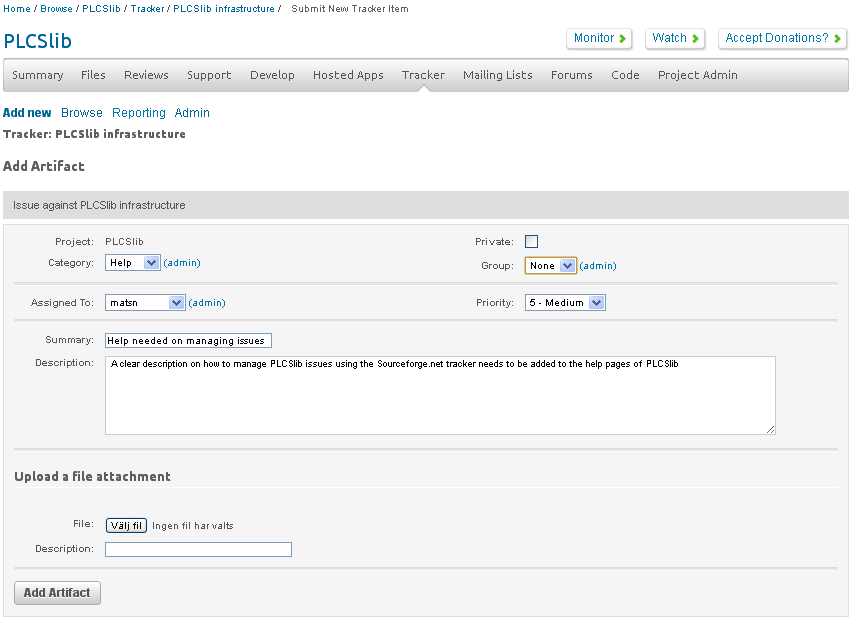Open the Support tab
854x621 pixels.
click(x=209, y=75)
